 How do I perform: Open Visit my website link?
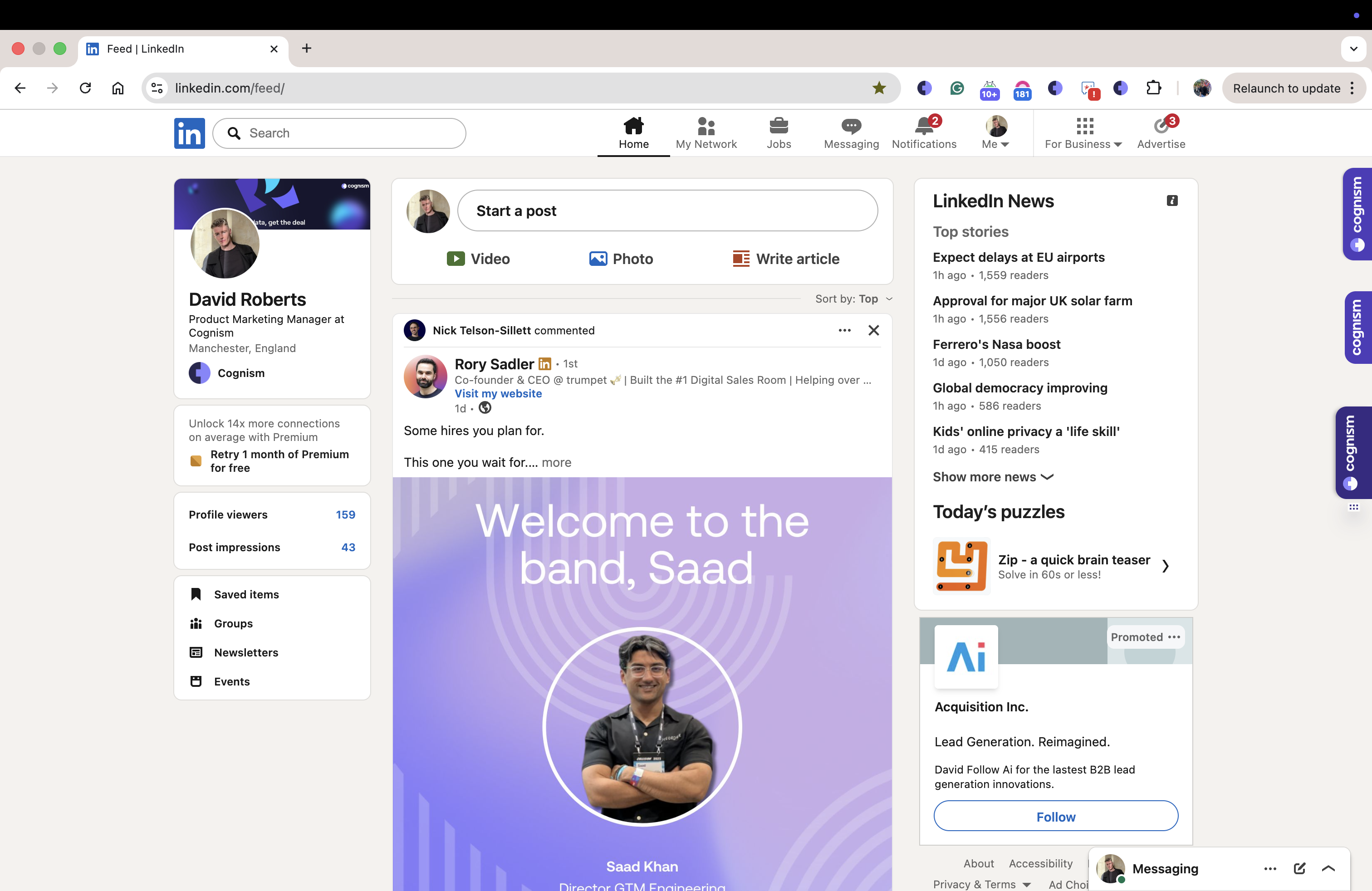[498, 394]
